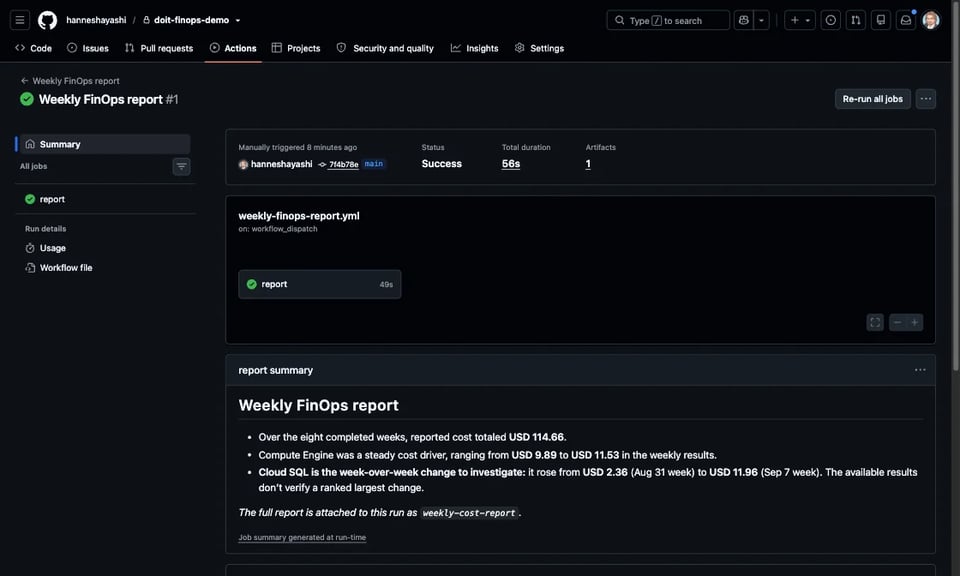Click the stopwatch icon beside Usage
Viewport: 960px width, 576px height.
point(30,248)
